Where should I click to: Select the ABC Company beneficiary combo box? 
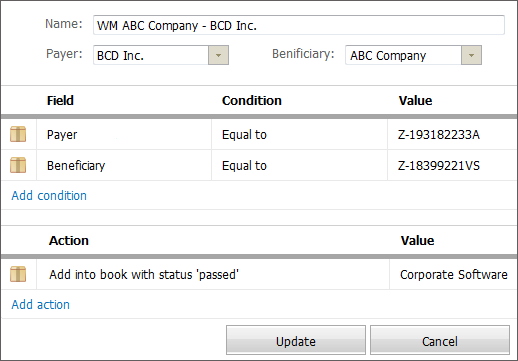pos(413,55)
